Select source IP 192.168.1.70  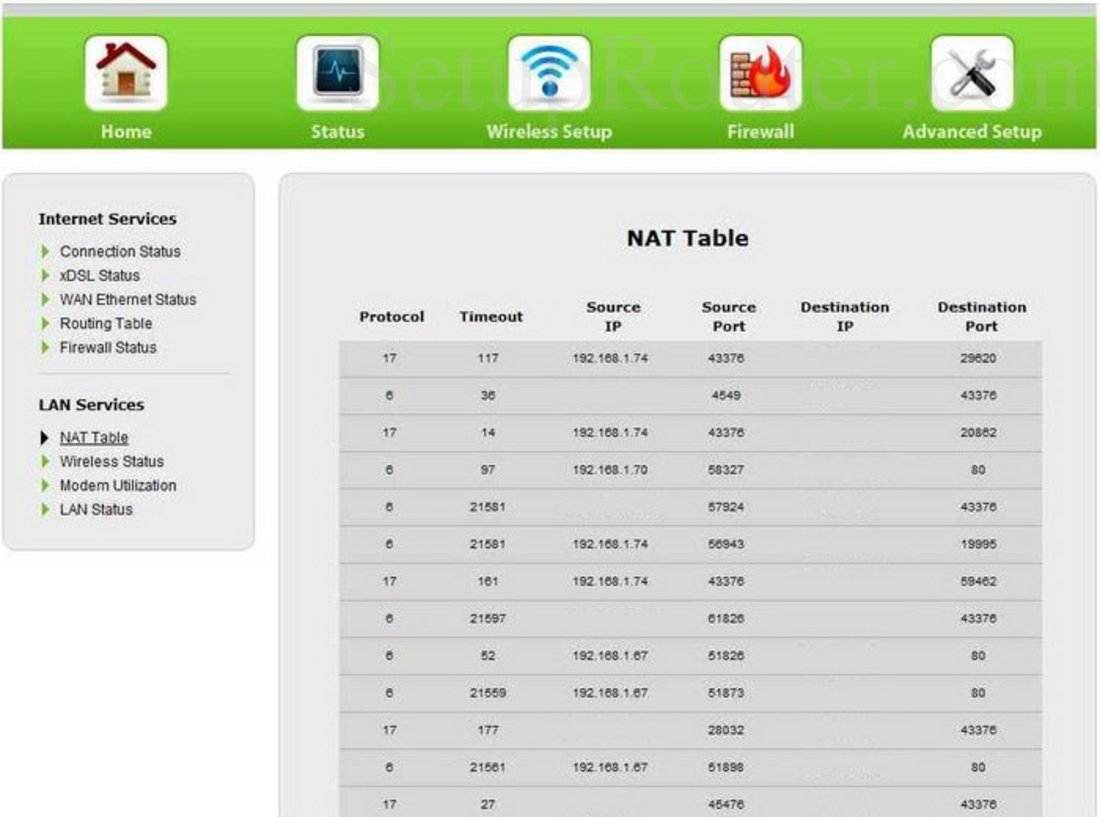point(610,469)
